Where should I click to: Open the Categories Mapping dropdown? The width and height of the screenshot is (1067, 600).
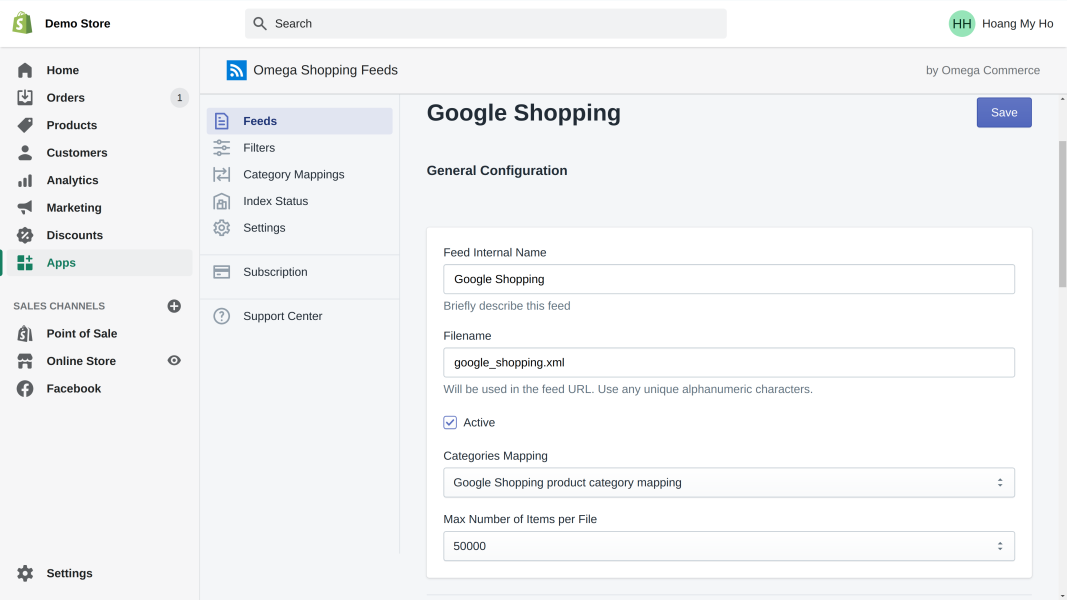point(729,482)
